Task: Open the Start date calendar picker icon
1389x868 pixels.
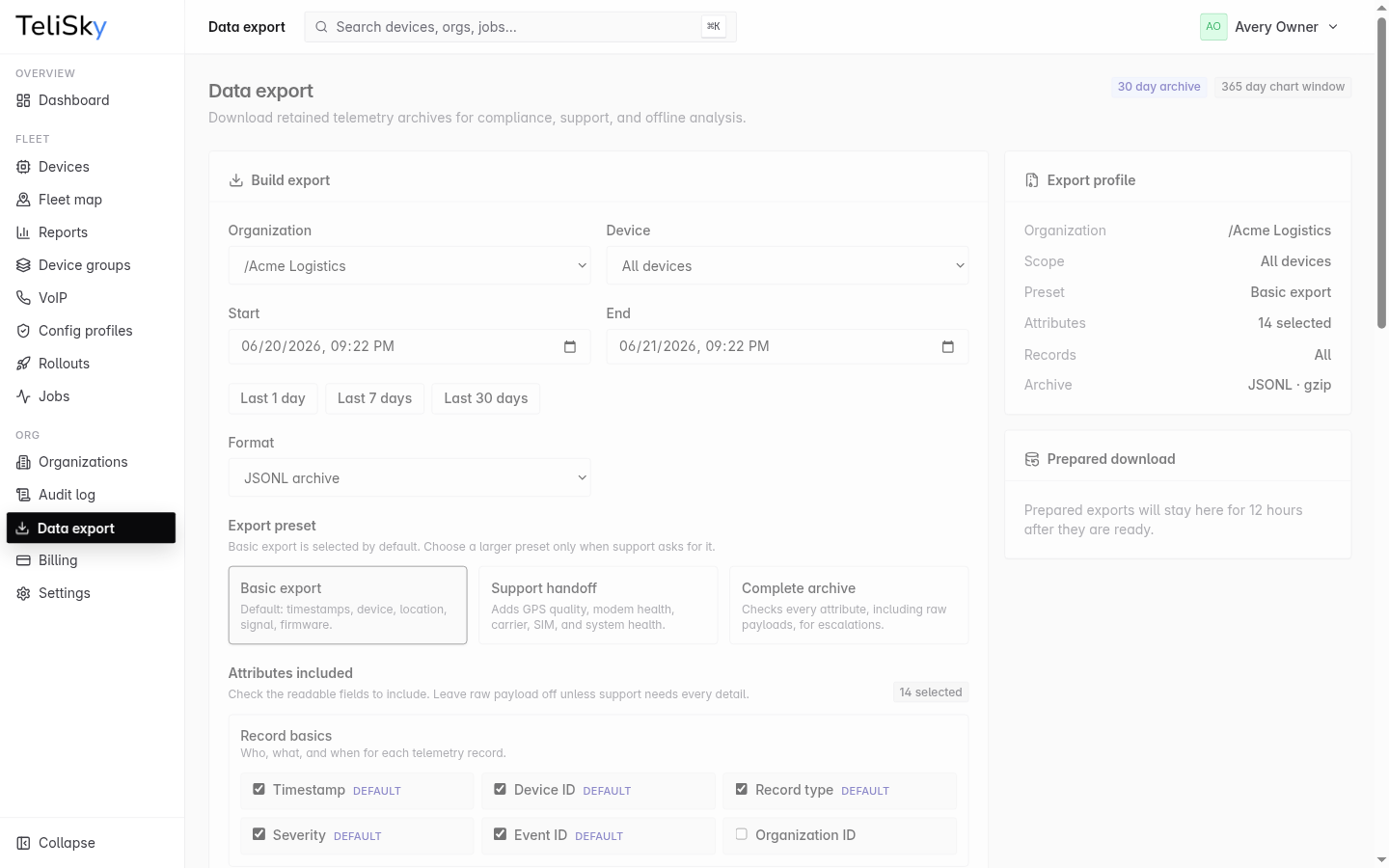Action: tap(570, 346)
